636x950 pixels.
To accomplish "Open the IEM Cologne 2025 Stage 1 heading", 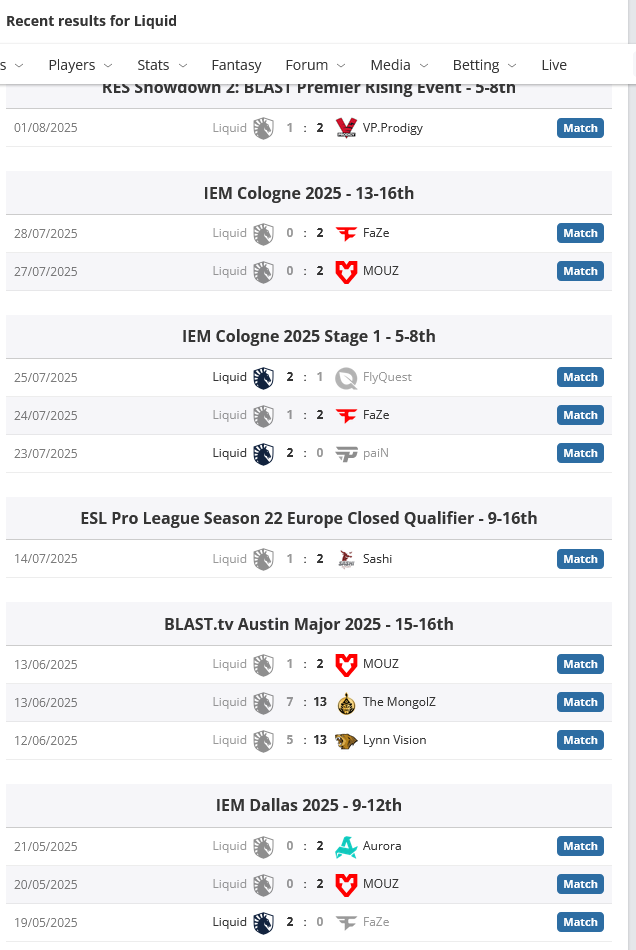I will 308,336.
